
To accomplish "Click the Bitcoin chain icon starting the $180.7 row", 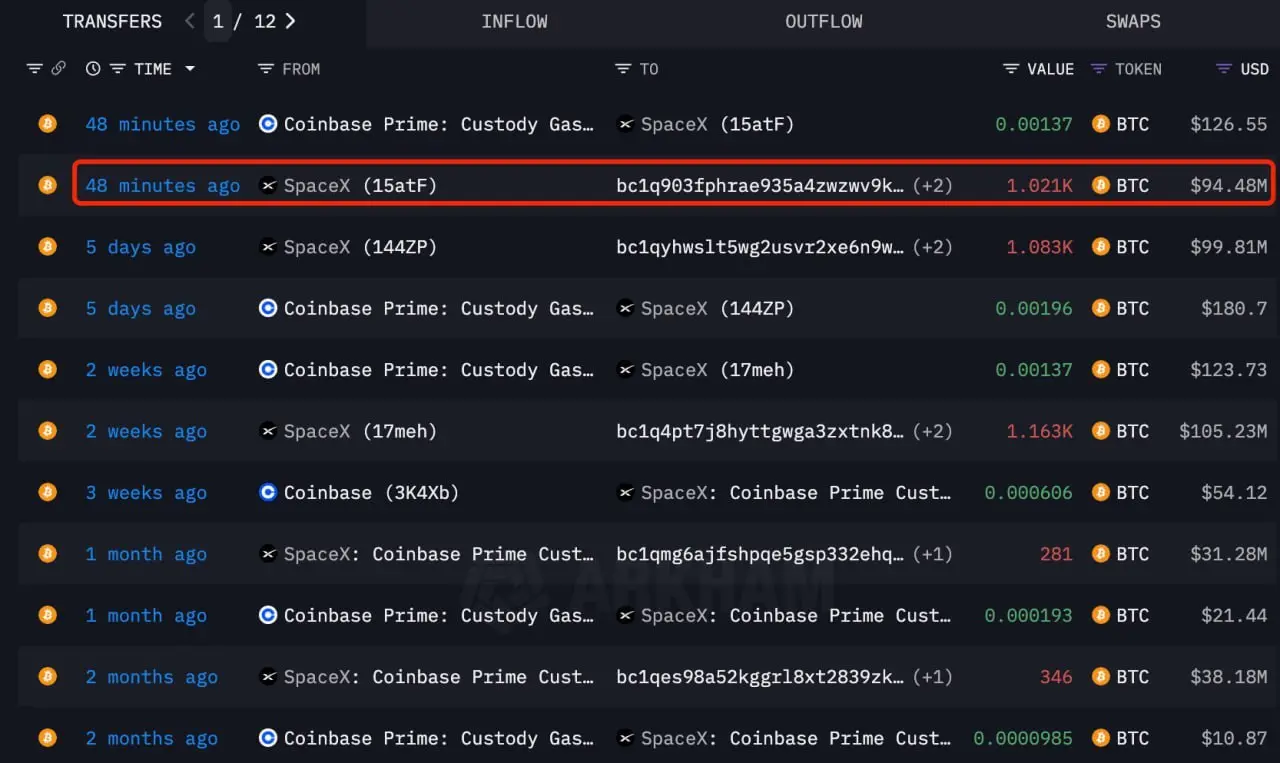I will (47, 308).
